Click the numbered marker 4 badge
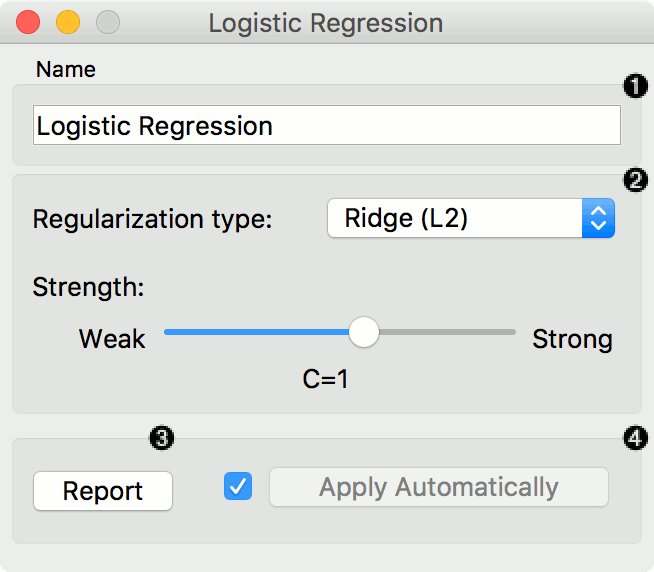Image resolution: width=654 pixels, height=572 pixels. pyautogui.click(x=634, y=437)
